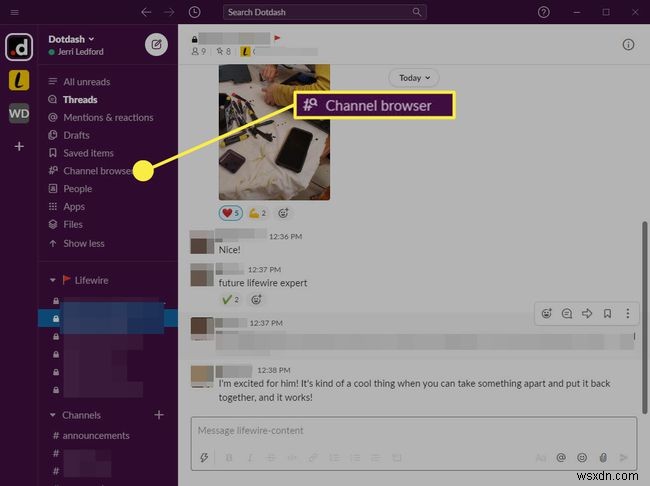
Task: Click the 12:38 PM timestamp
Action: coord(274,370)
